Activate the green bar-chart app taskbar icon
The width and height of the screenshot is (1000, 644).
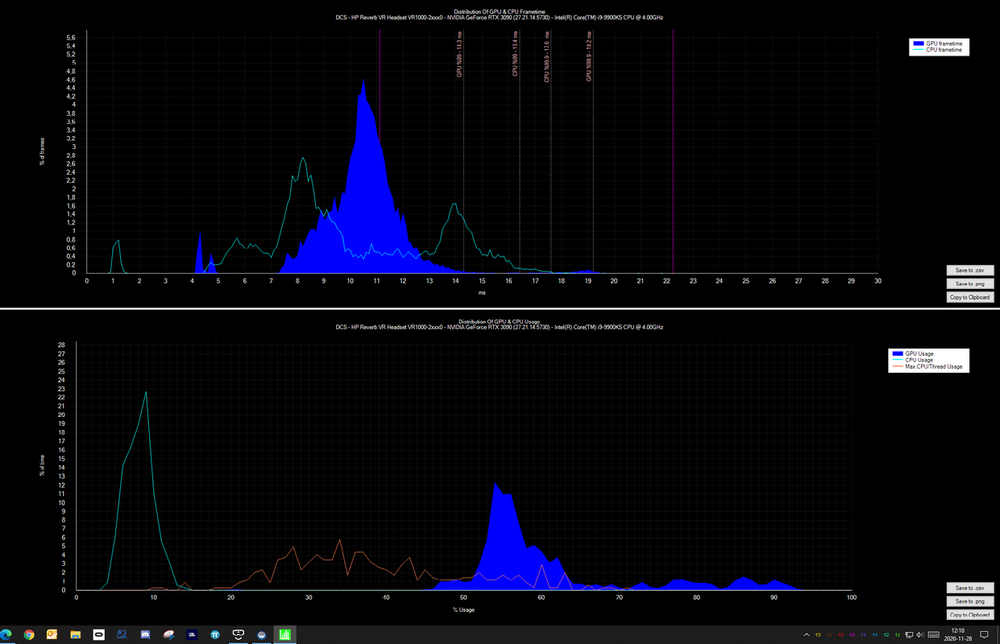click(284, 634)
